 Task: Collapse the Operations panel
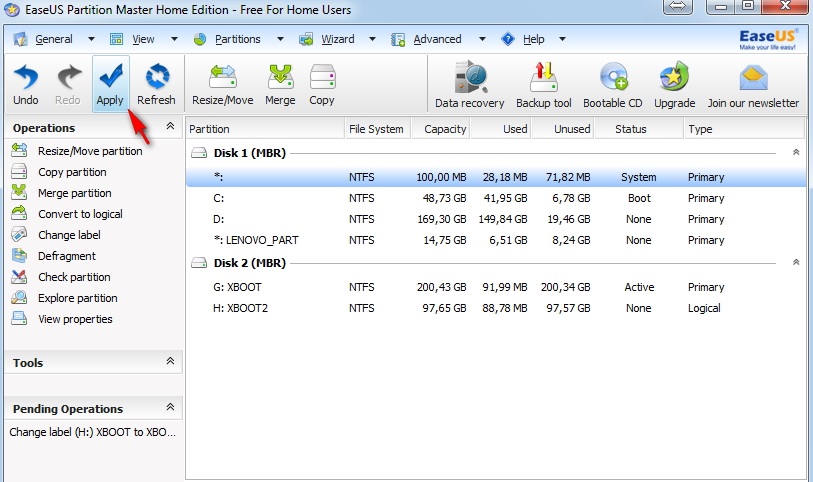(x=170, y=126)
